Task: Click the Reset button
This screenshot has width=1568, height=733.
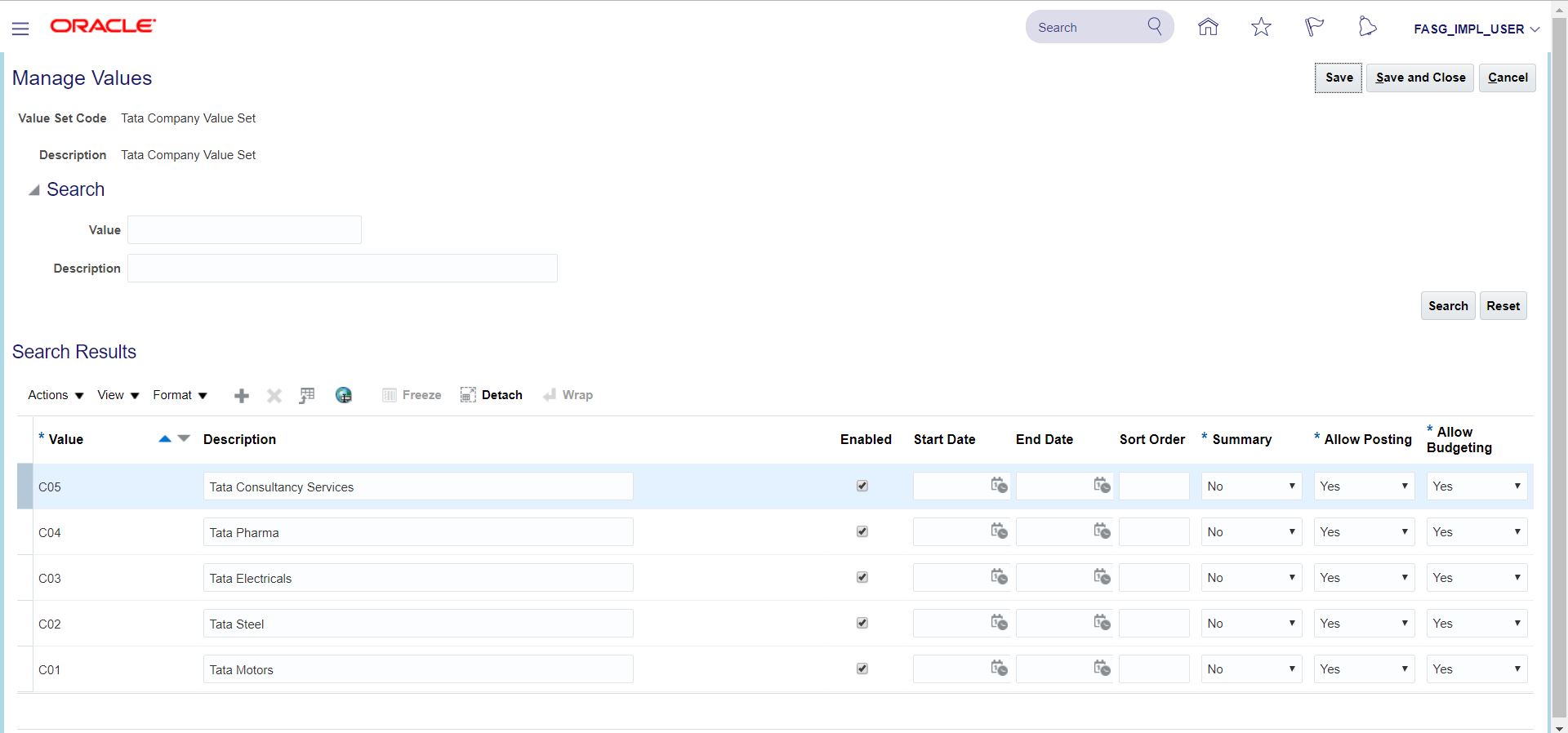Action: pyautogui.click(x=1503, y=306)
